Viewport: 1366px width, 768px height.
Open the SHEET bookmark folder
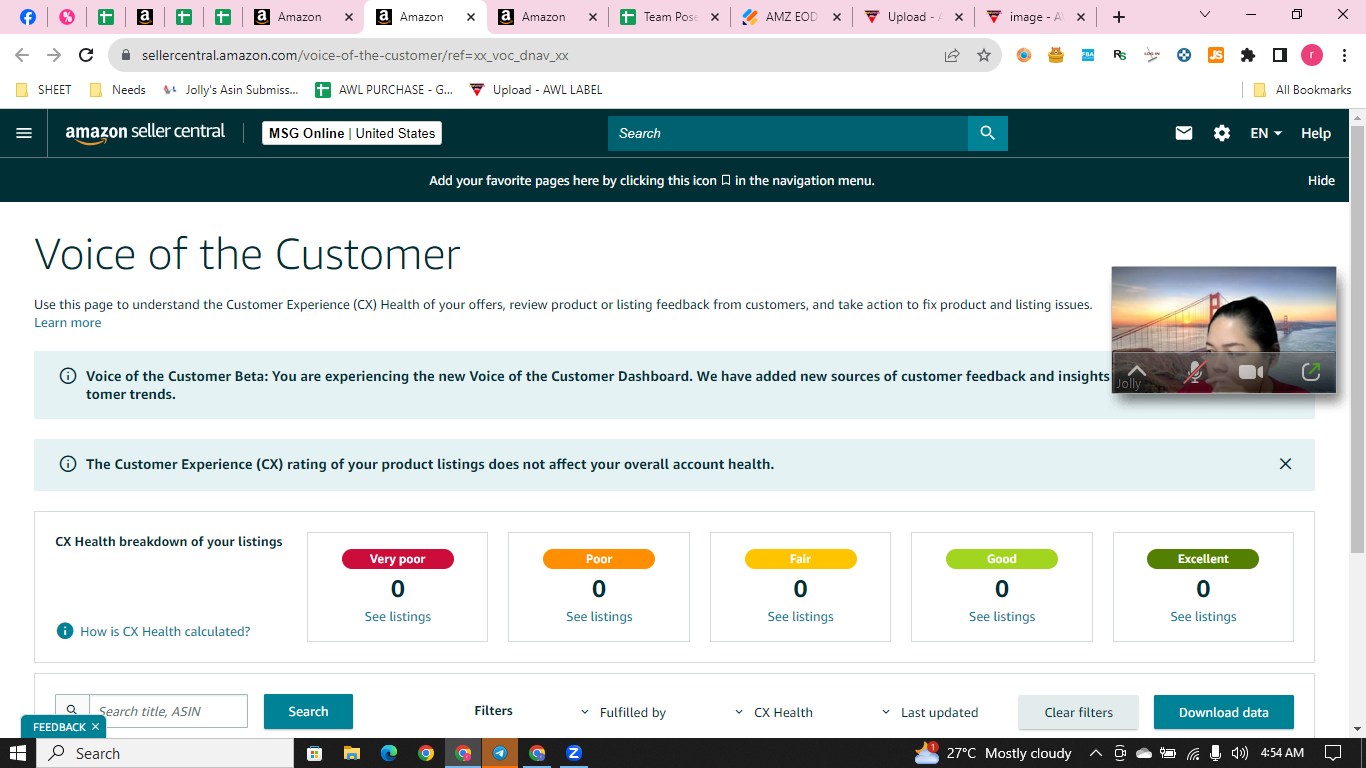(44, 90)
